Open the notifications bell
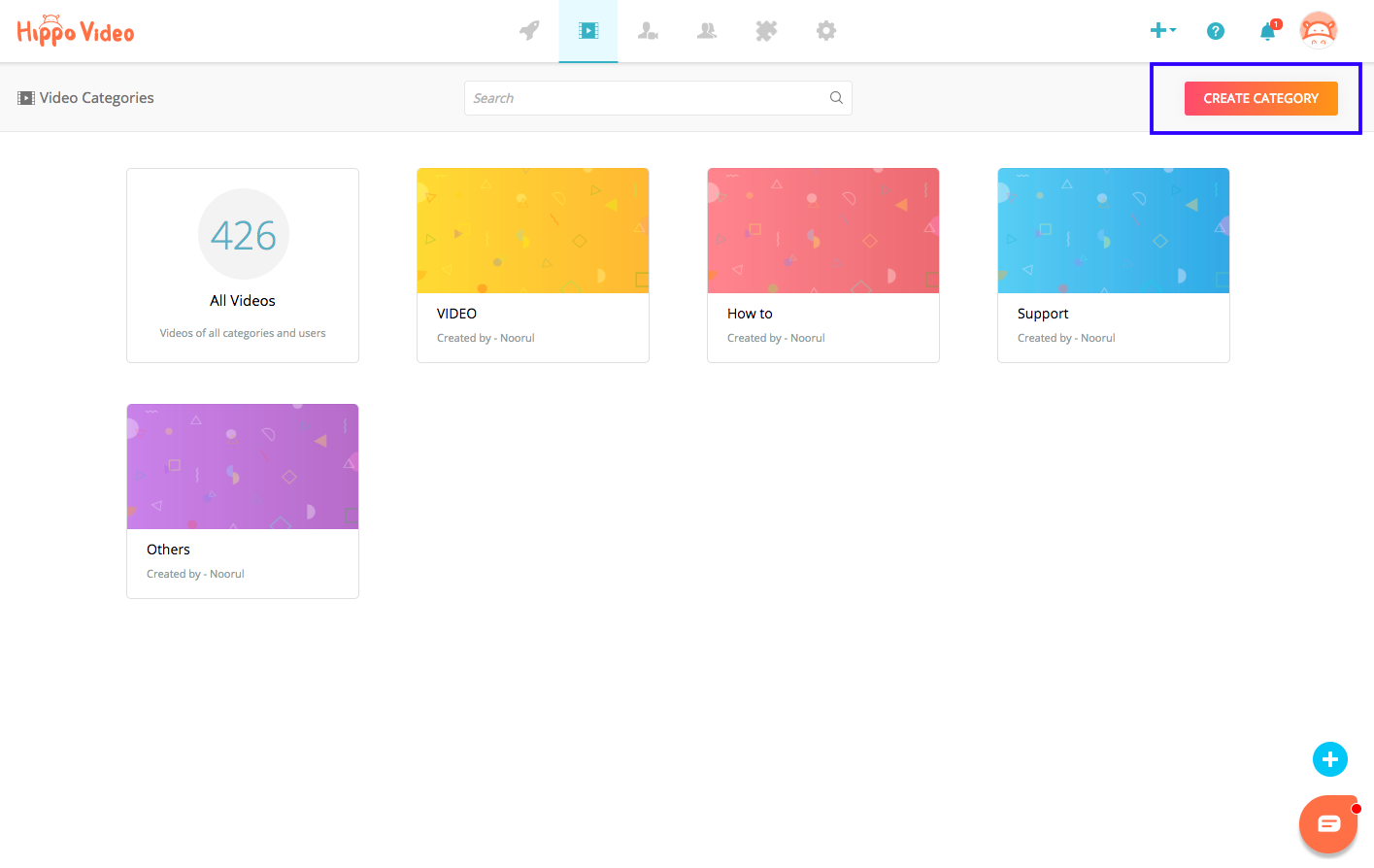This screenshot has height=868, width=1374. [1267, 32]
